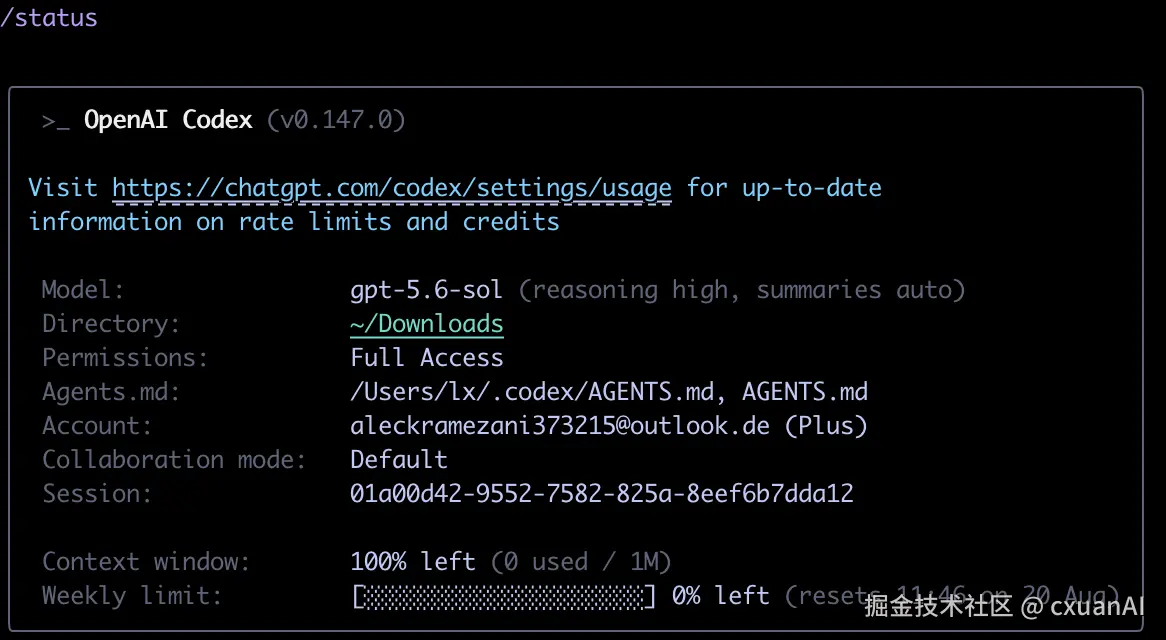
Task: Click the Default collaboration mode value
Action: tap(399, 459)
